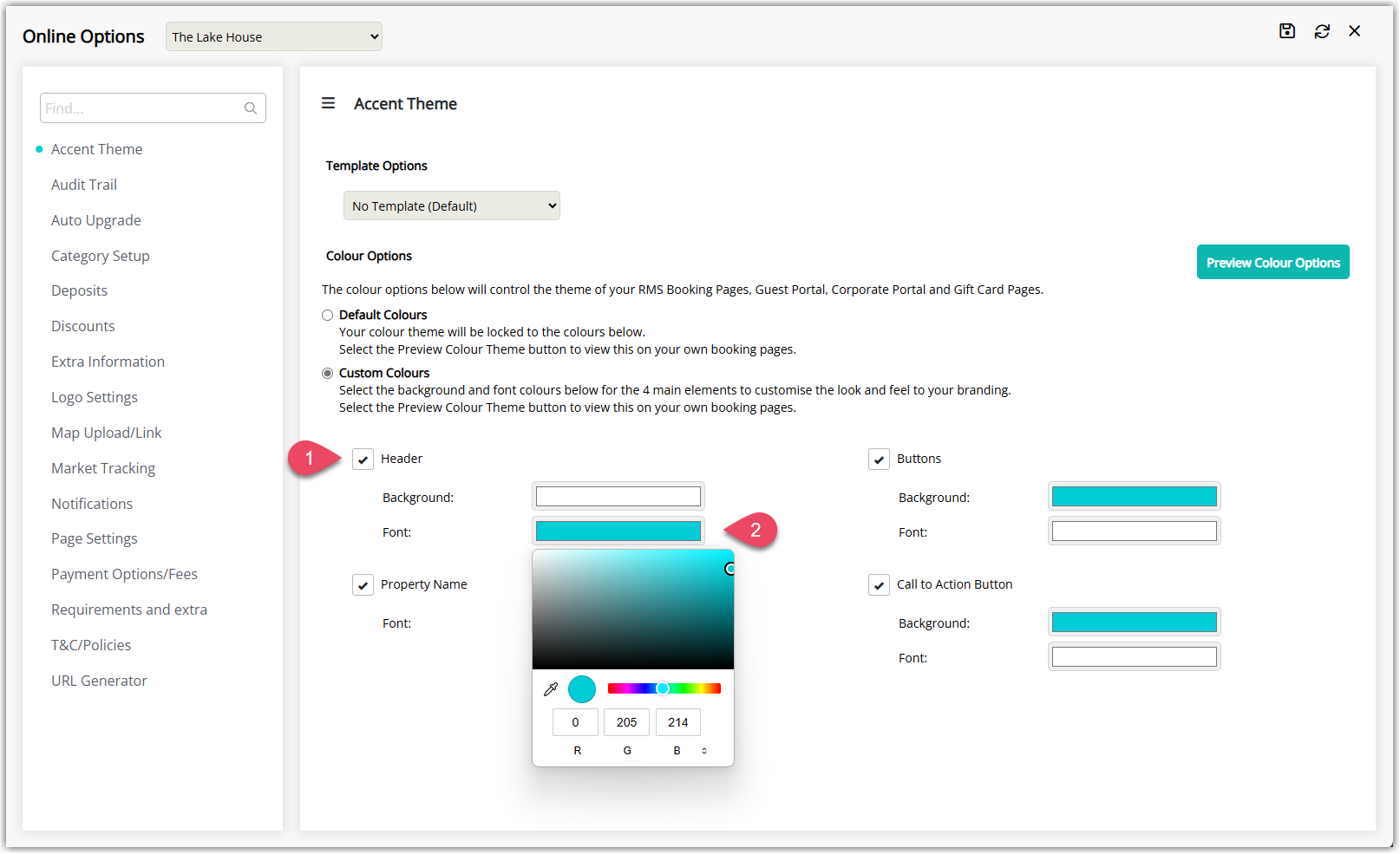Click Buttons Background colour swatch
The image size is (1400, 854).
click(1135, 496)
